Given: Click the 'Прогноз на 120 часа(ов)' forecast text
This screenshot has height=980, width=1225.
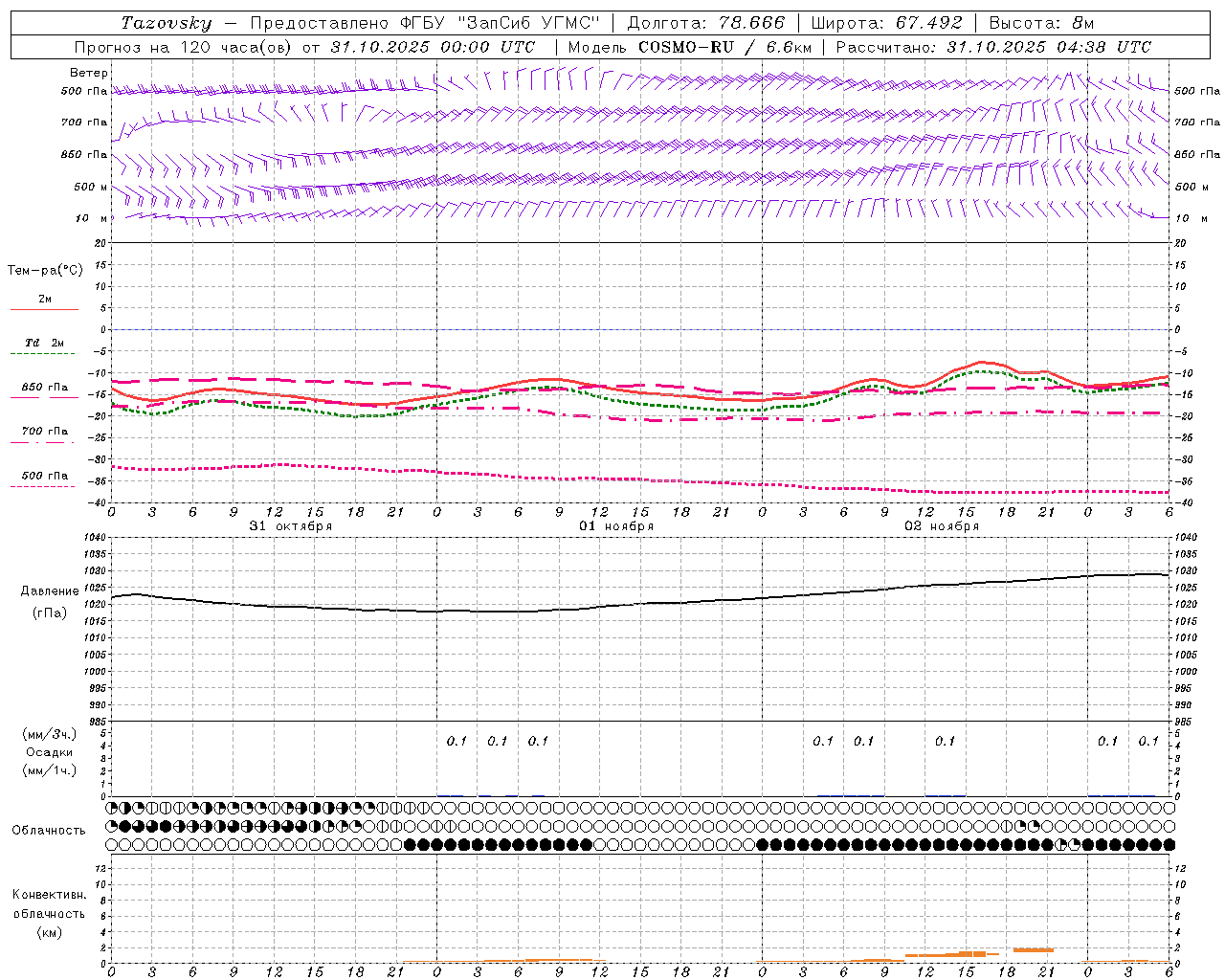Looking at the screenshot, I should [x=184, y=47].
